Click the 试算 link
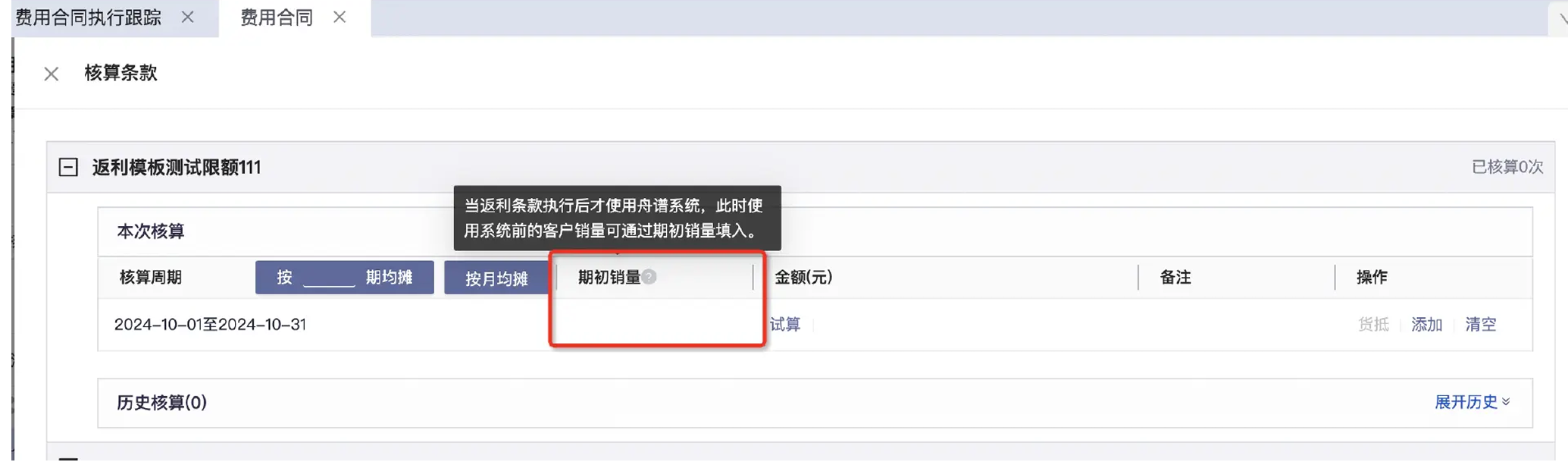 [x=785, y=325]
